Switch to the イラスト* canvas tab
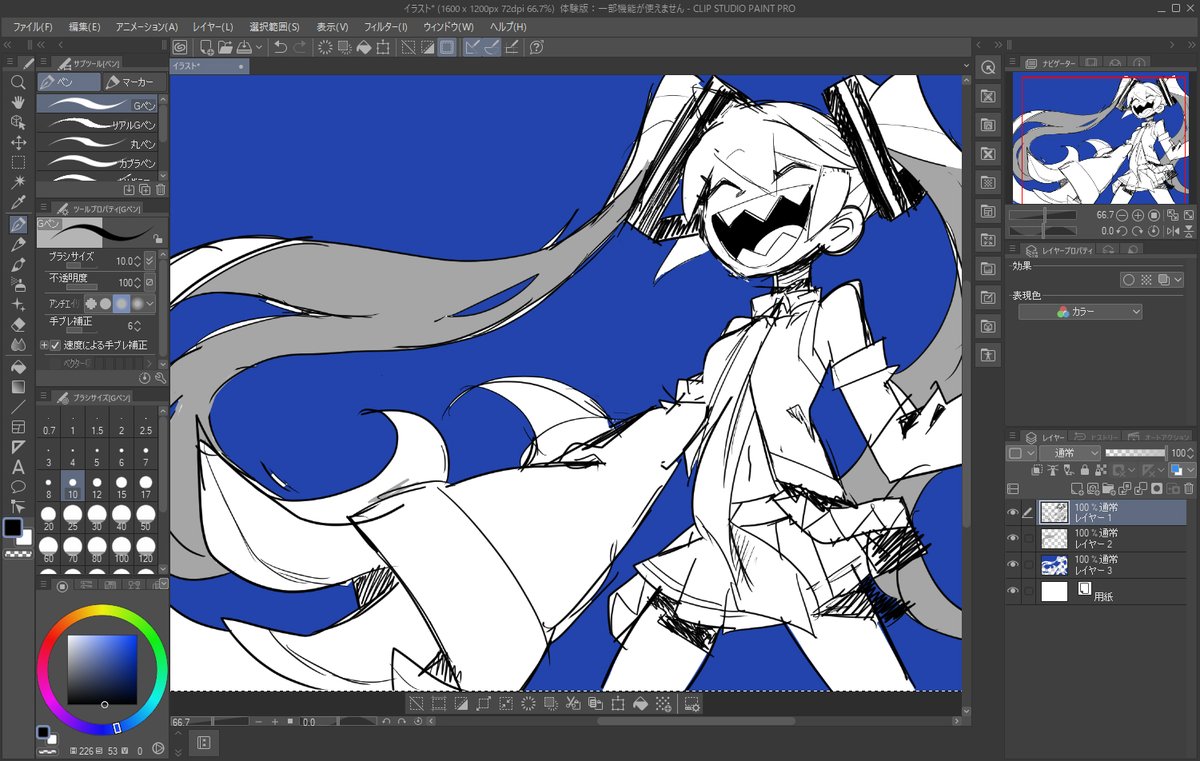 [209, 65]
